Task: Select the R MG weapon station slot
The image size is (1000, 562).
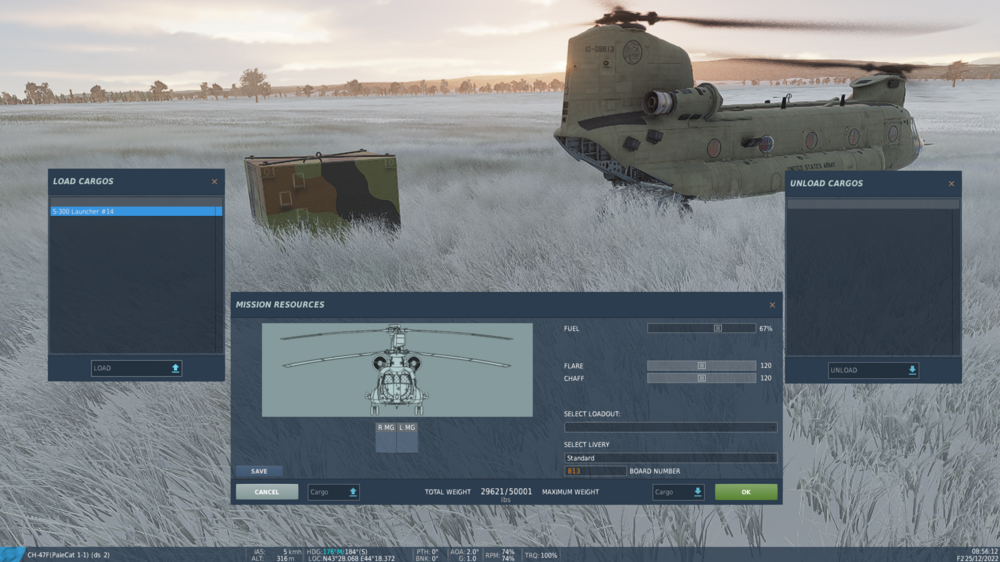Action: click(385, 437)
